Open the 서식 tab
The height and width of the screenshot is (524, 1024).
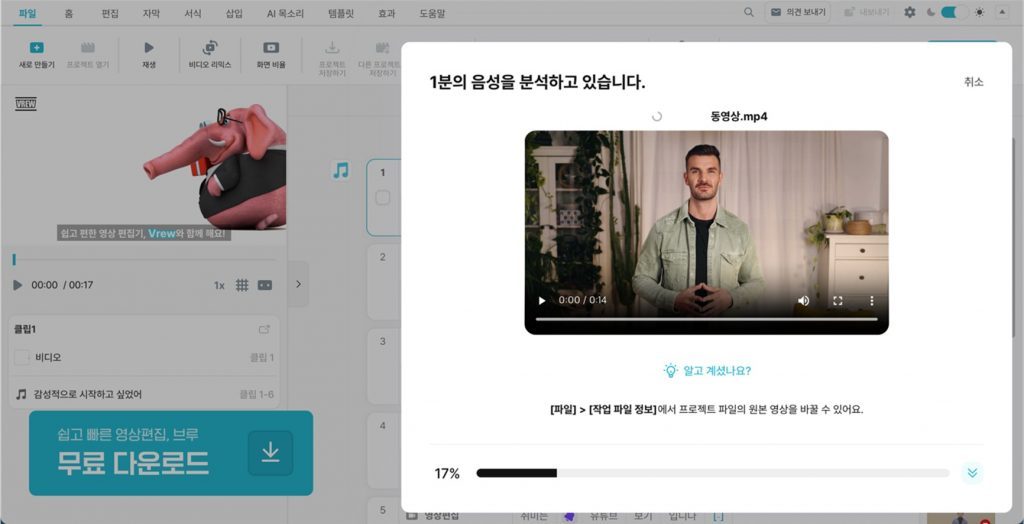(193, 13)
